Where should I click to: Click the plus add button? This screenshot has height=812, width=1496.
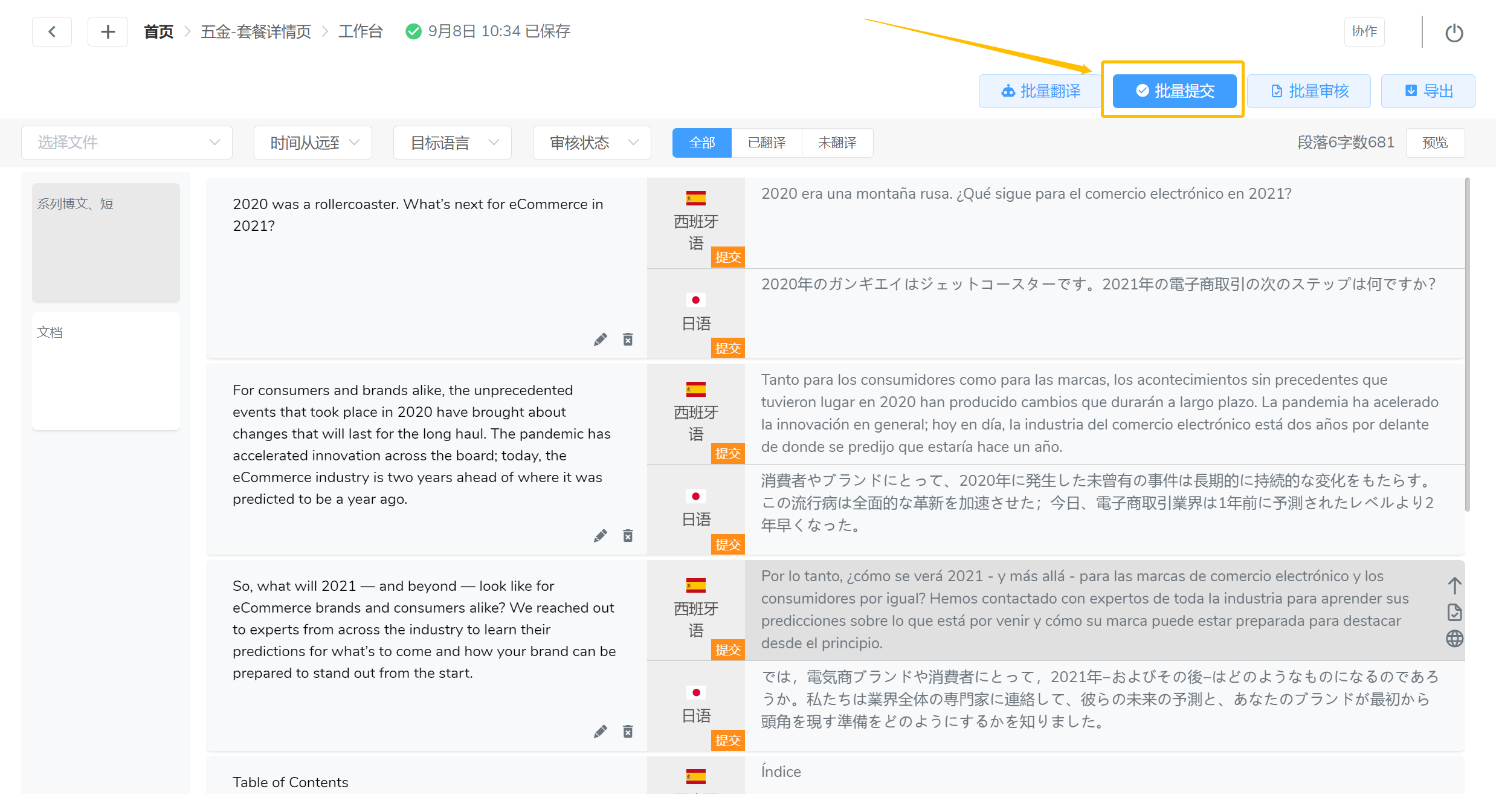pyautogui.click(x=108, y=31)
